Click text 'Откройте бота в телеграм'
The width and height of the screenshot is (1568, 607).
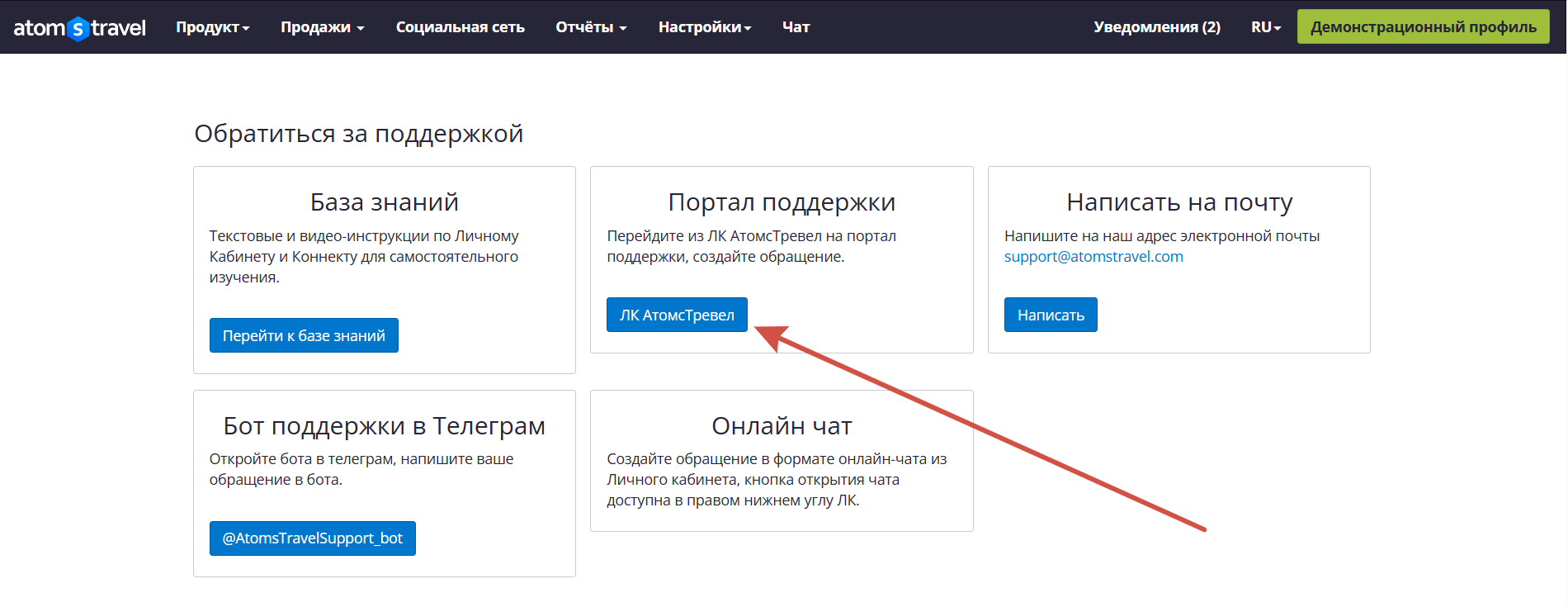(x=301, y=459)
